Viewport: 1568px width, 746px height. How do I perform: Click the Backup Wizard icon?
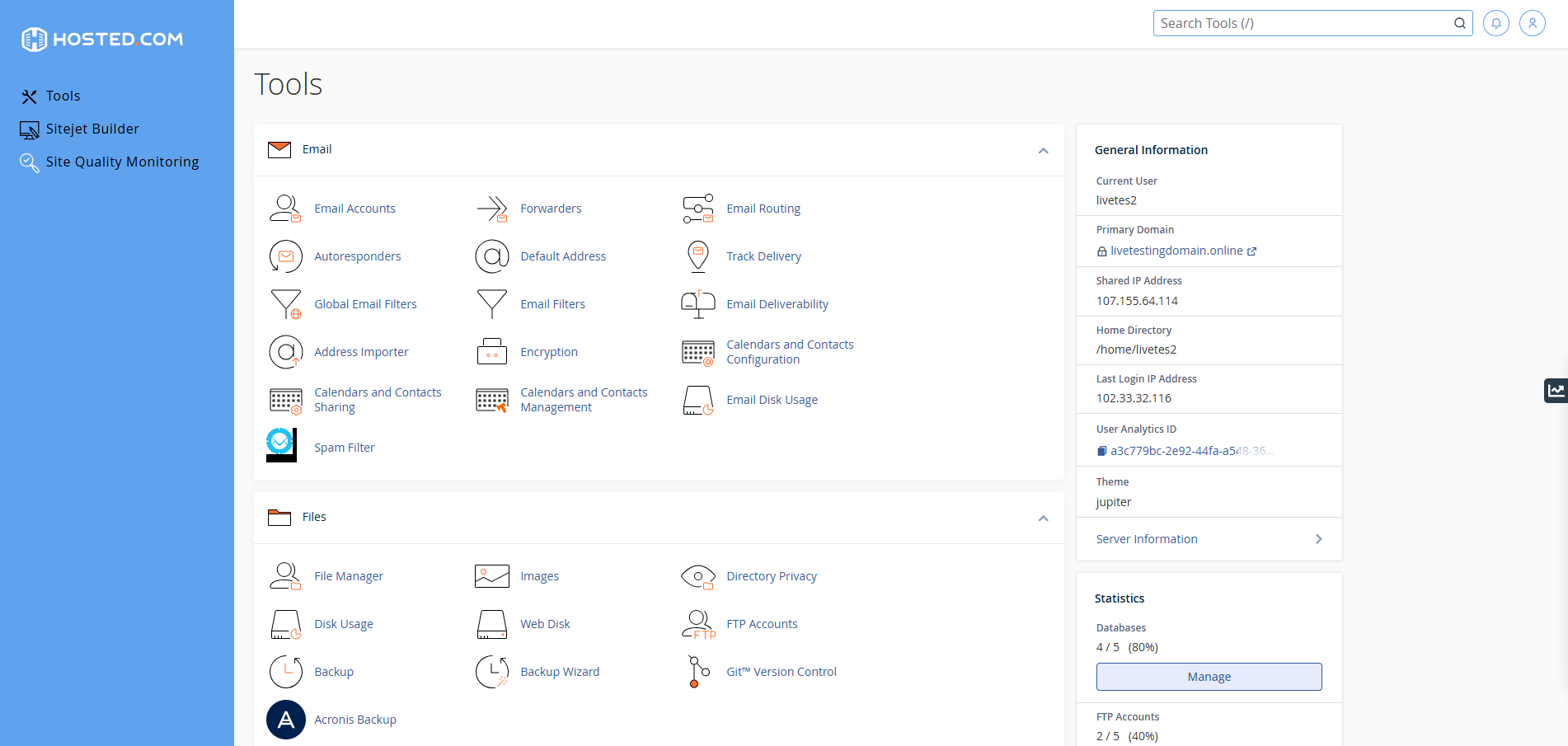492,672
